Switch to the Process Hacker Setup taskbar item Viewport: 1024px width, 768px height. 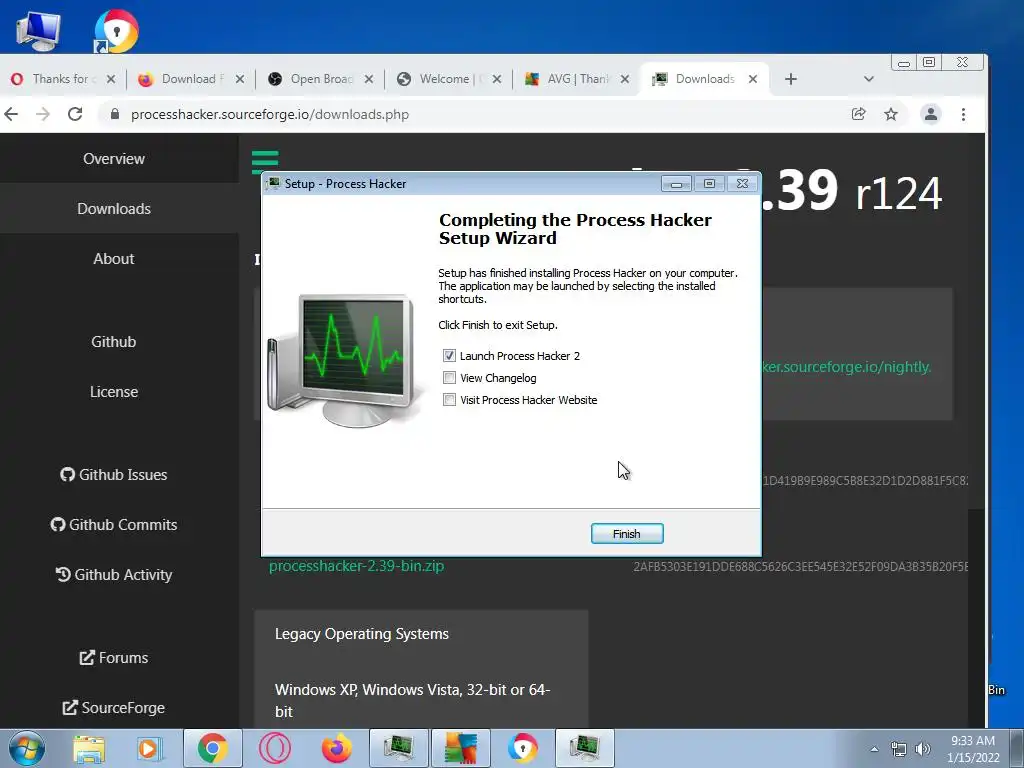click(x=584, y=748)
